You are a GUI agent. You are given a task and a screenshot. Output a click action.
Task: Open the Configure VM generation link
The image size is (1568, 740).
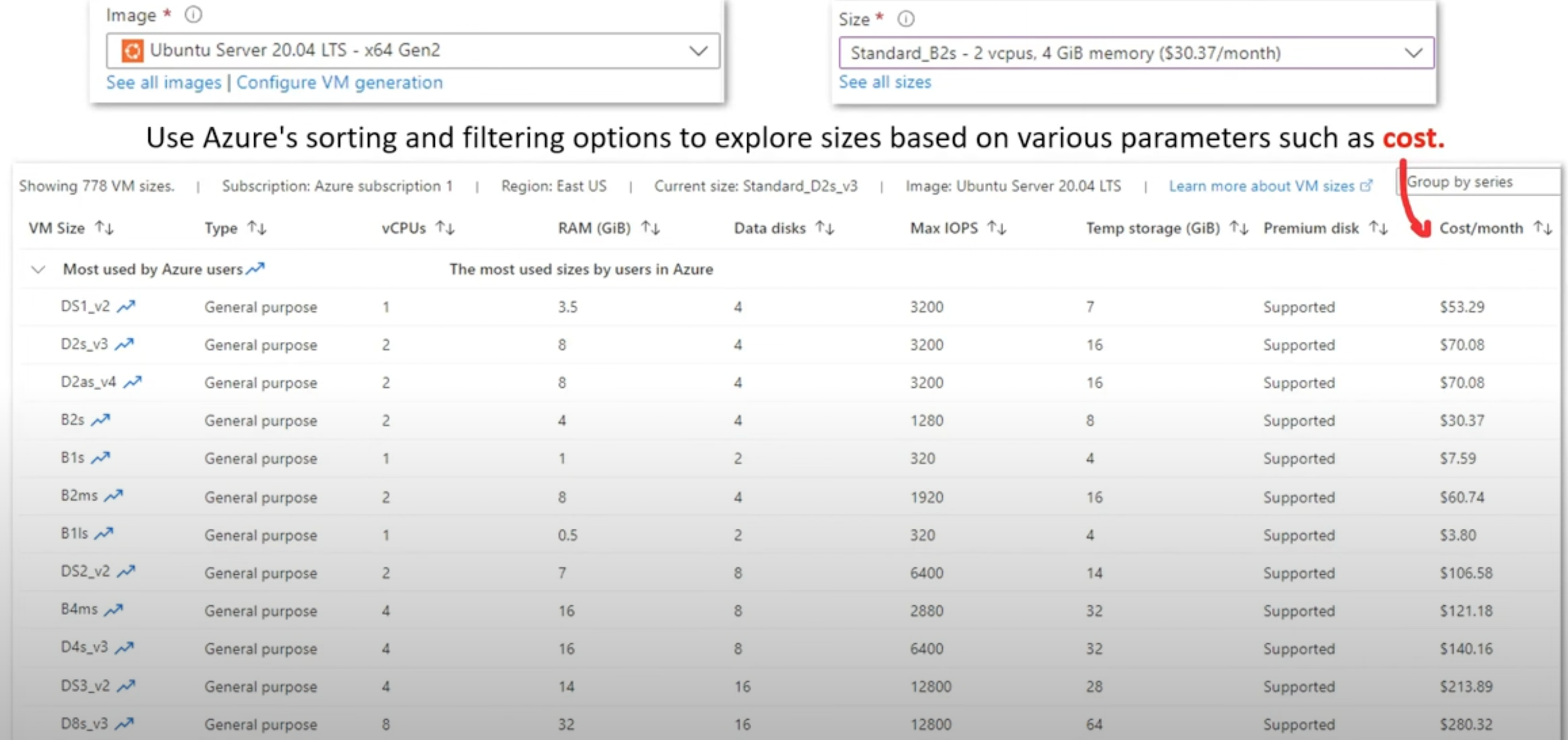pos(339,82)
